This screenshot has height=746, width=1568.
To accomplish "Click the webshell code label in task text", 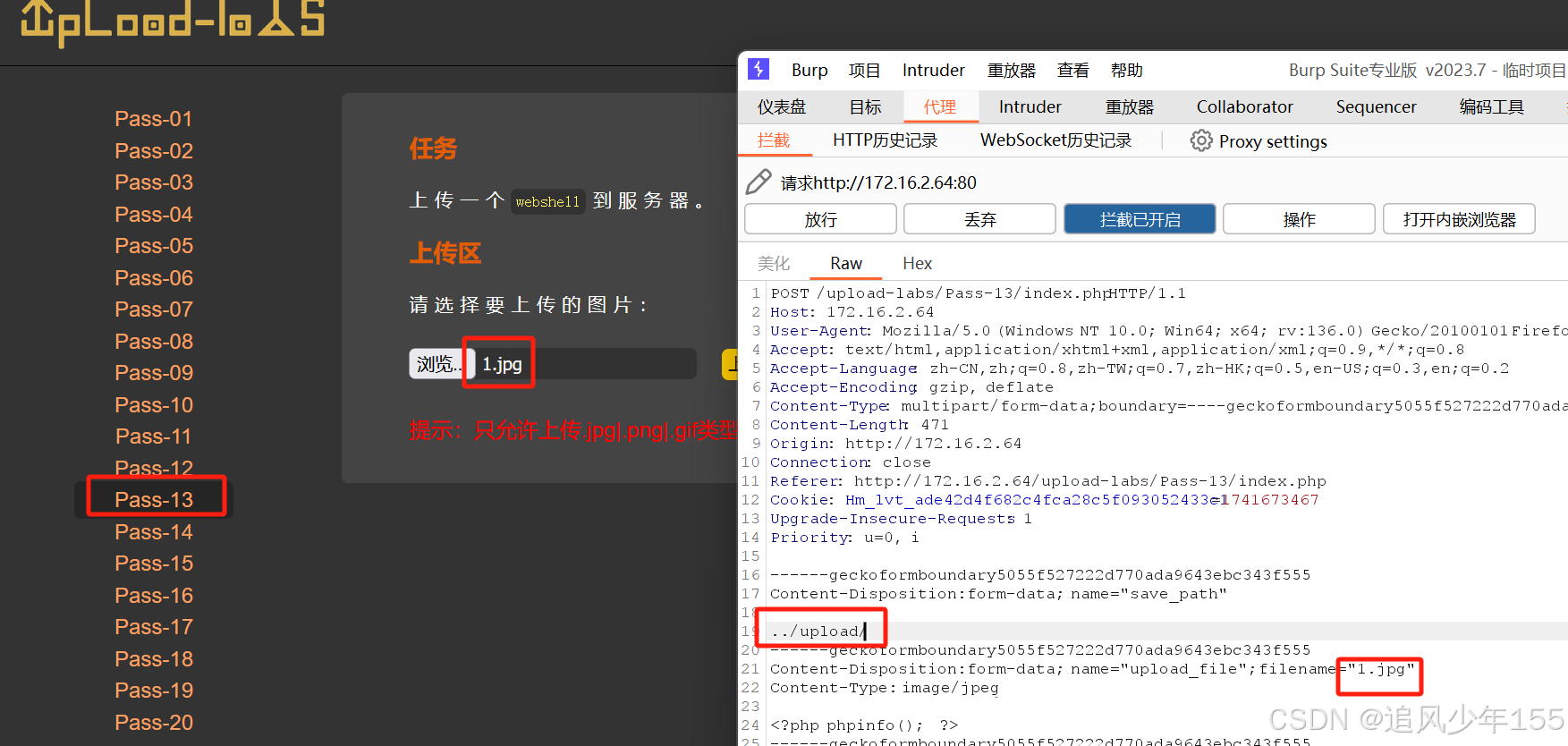I will (547, 201).
